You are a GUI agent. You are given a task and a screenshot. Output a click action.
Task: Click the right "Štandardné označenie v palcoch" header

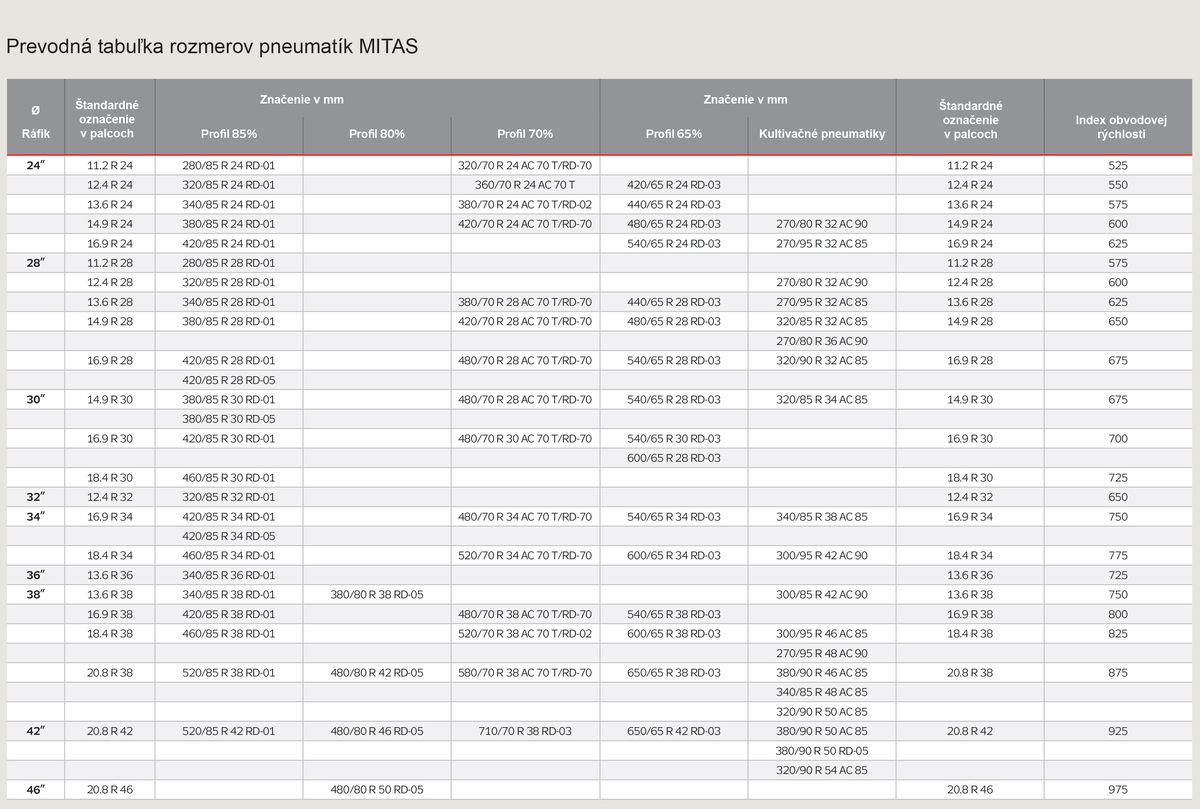(971, 116)
